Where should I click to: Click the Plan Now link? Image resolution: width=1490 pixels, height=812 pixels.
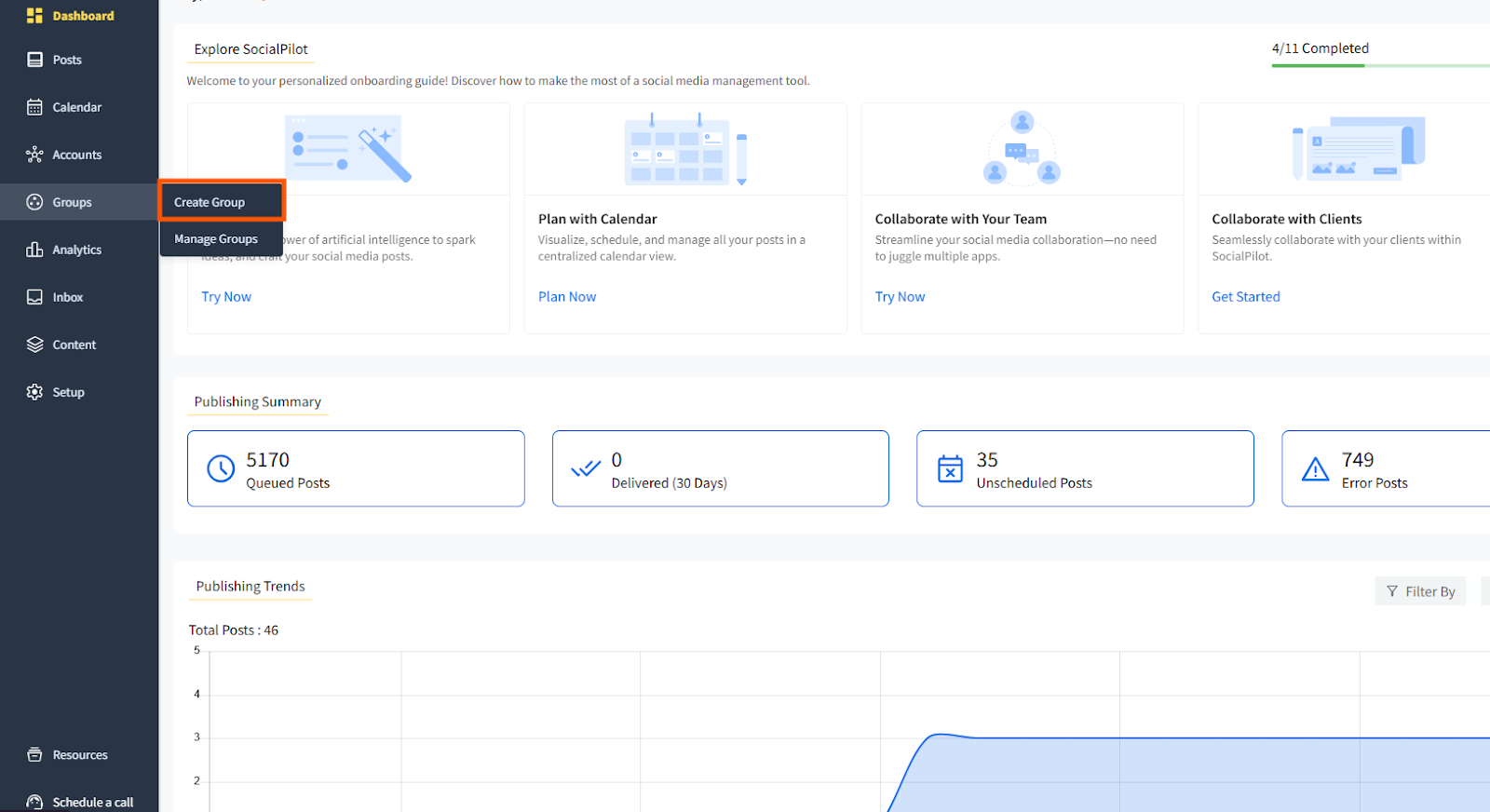(567, 297)
